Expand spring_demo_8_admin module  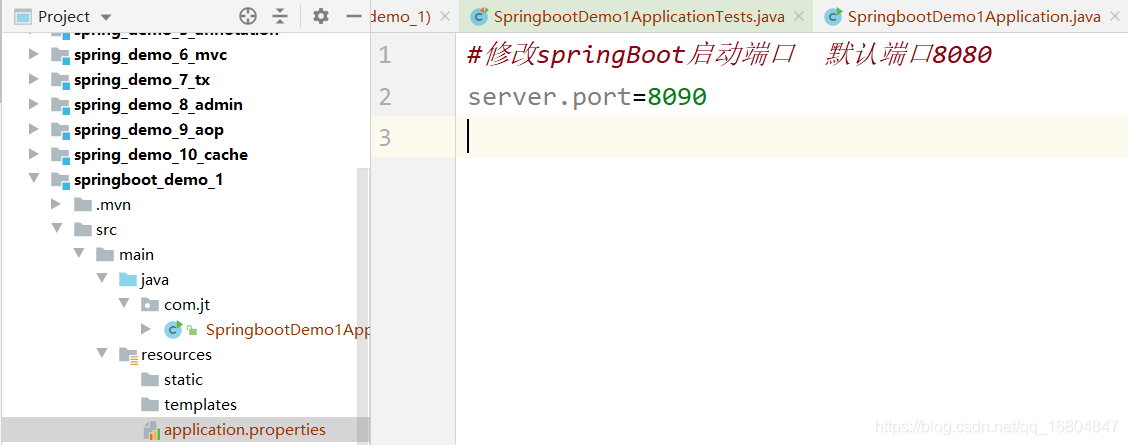pyautogui.click(x=33, y=104)
